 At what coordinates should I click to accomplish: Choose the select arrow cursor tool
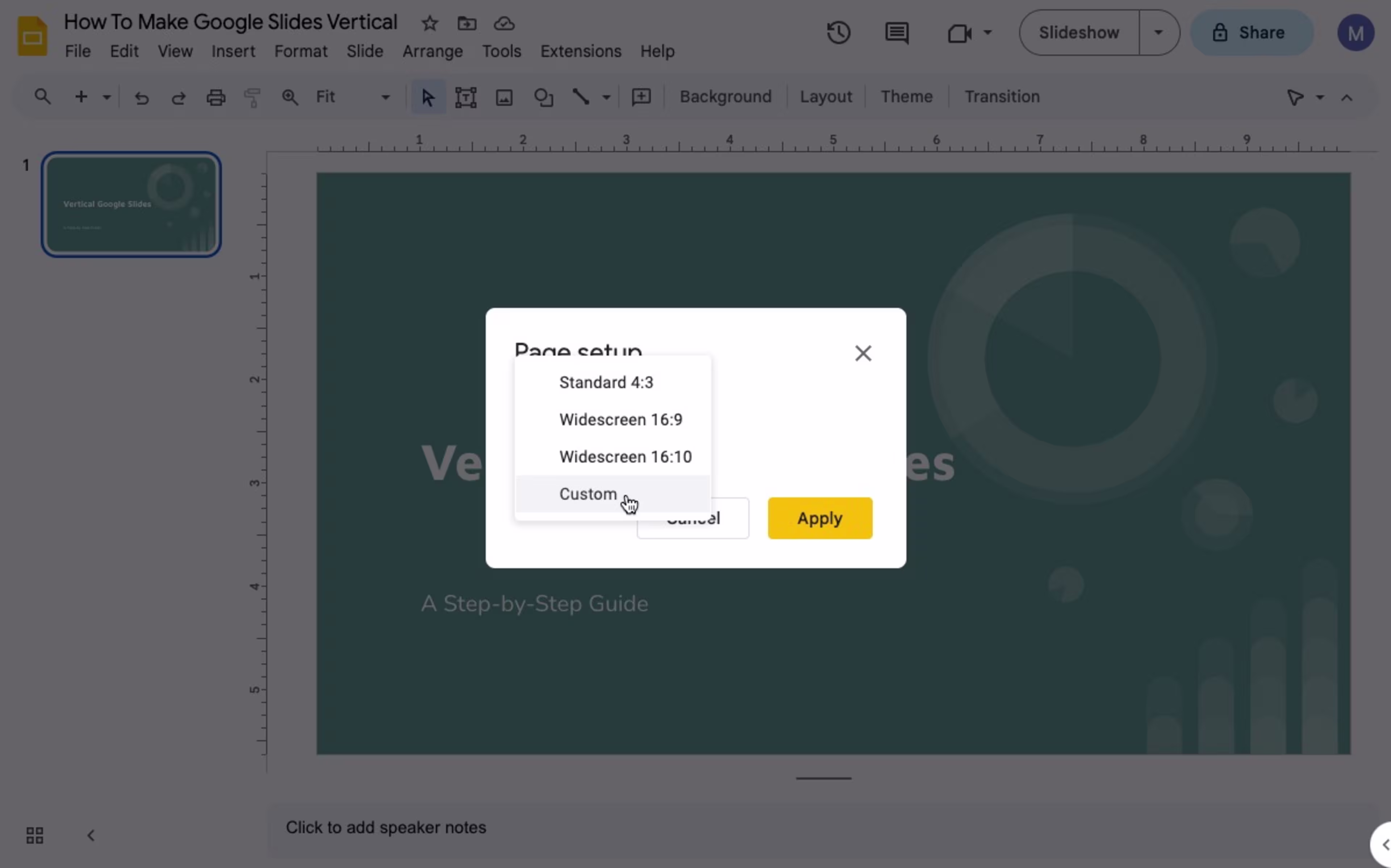pos(428,97)
